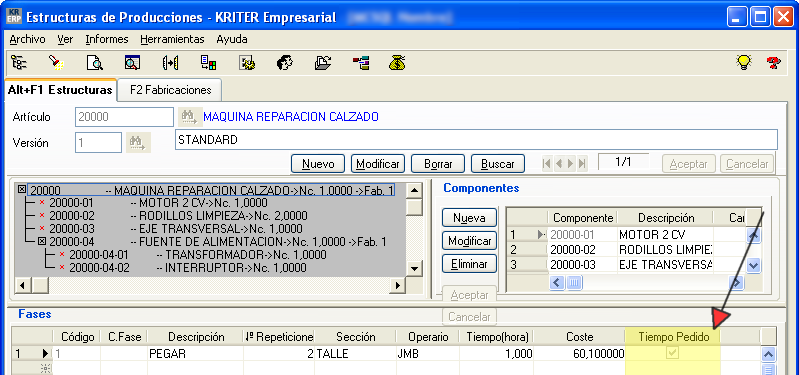Click the document magnifier preview icon

[x=95, y=63]
